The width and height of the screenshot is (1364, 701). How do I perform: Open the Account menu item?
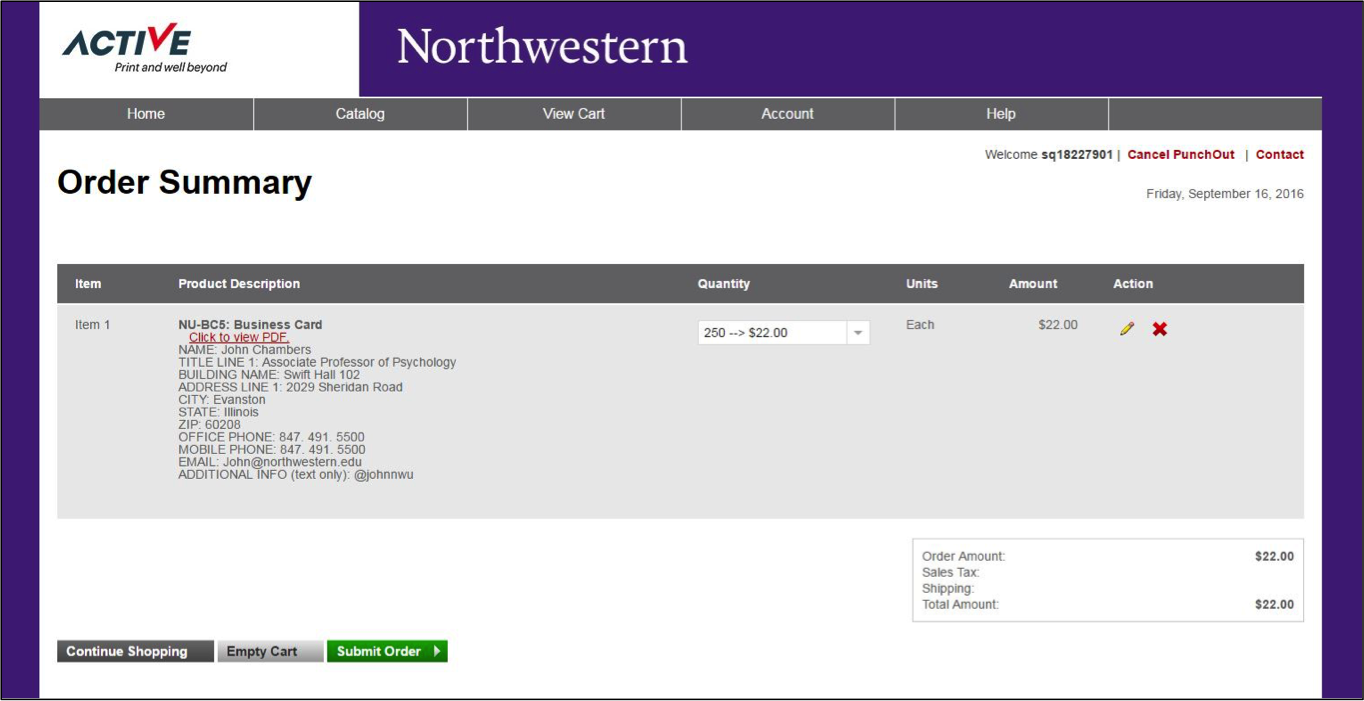[x=788, y=114]
